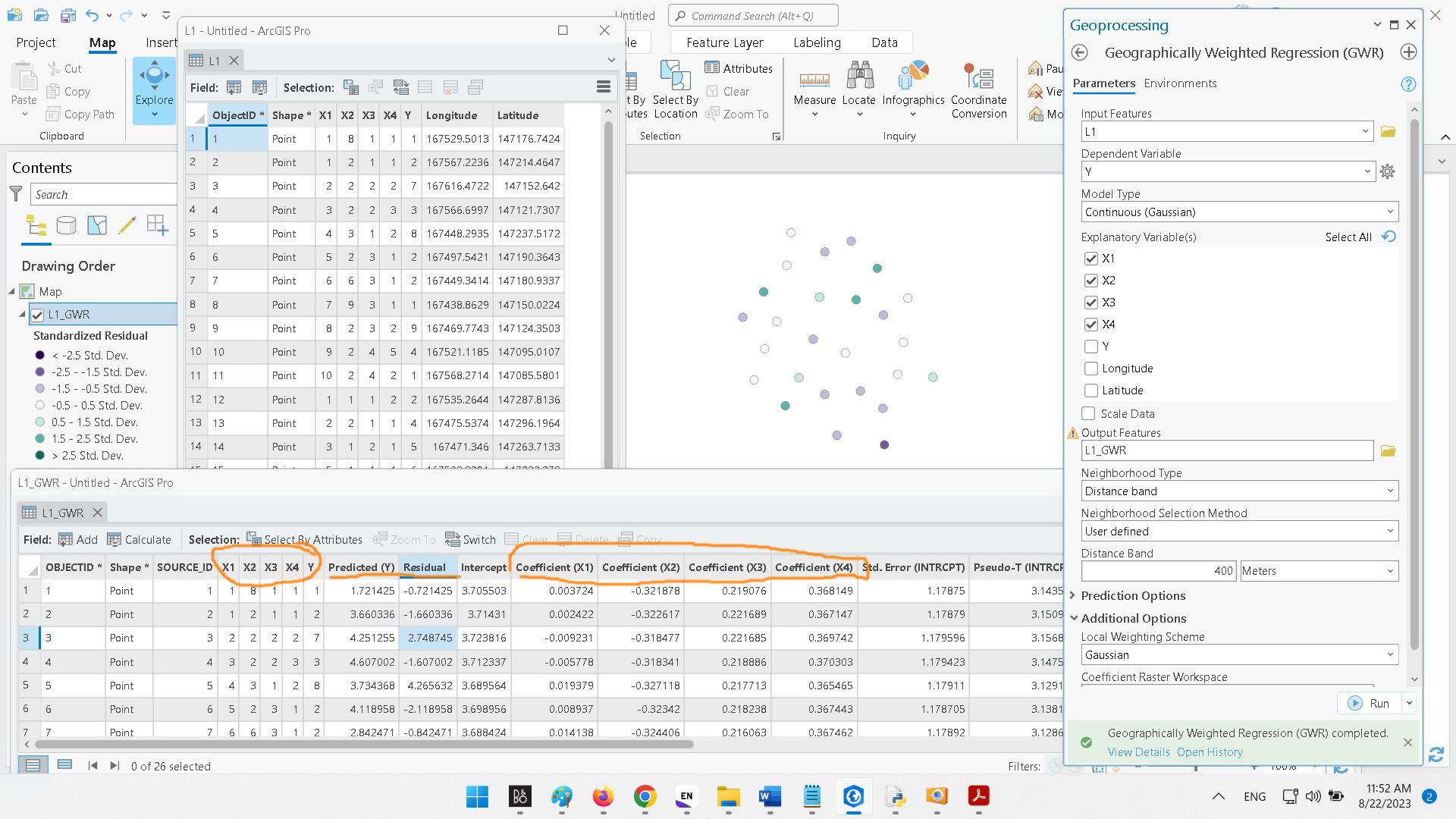Open the View Details link
The width and height of the screenshot is (1456, 819).
point(1138,752)
